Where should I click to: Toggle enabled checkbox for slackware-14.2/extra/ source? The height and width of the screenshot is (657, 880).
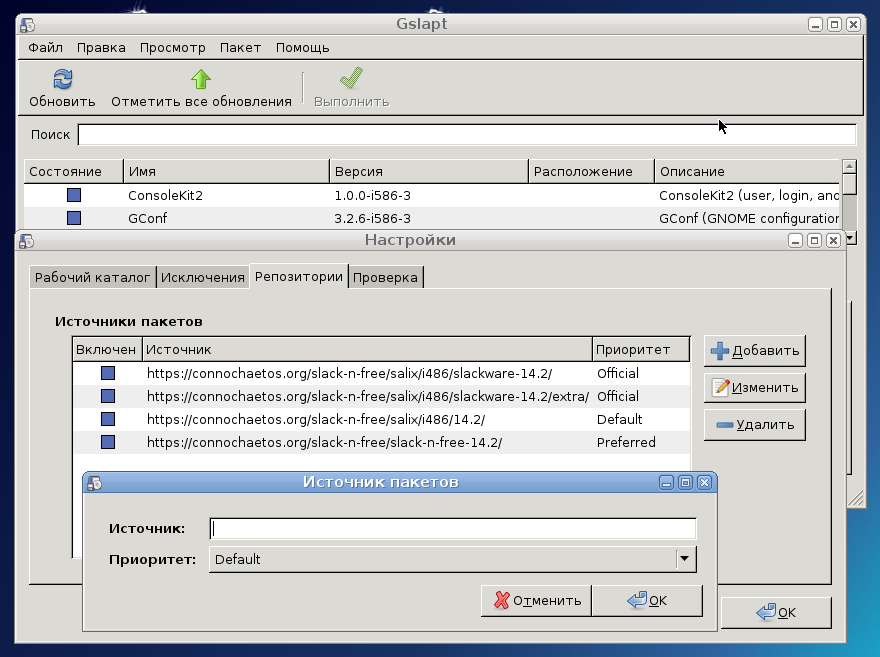(108, 396)
